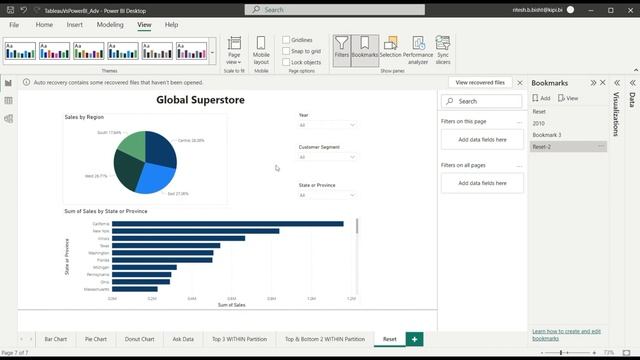The height and width of the screenshot is (360, 640).
Task: Select the Reset bookmark
Action: point(568,111)
